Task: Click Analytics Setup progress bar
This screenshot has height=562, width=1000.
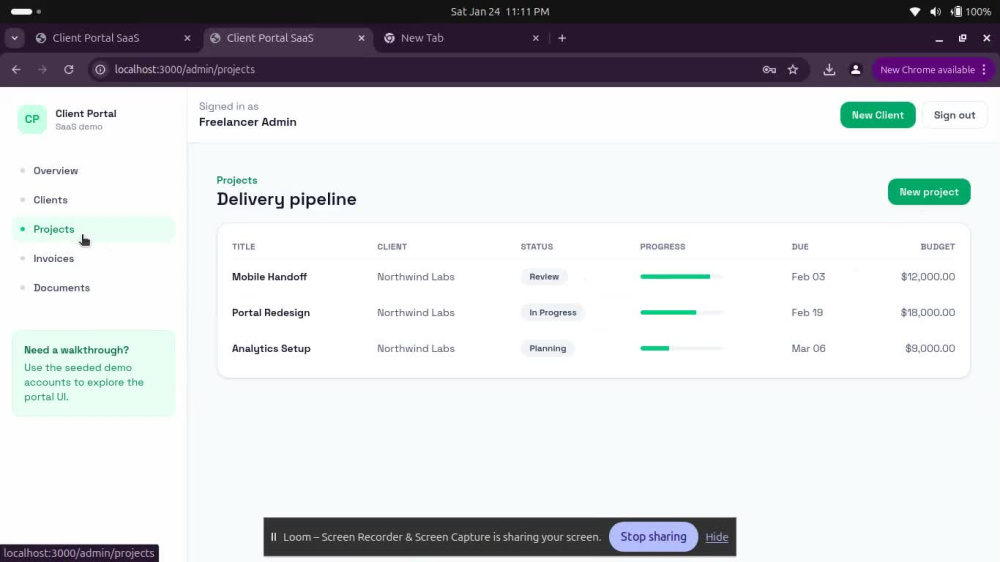Action: tap(681, 348)
